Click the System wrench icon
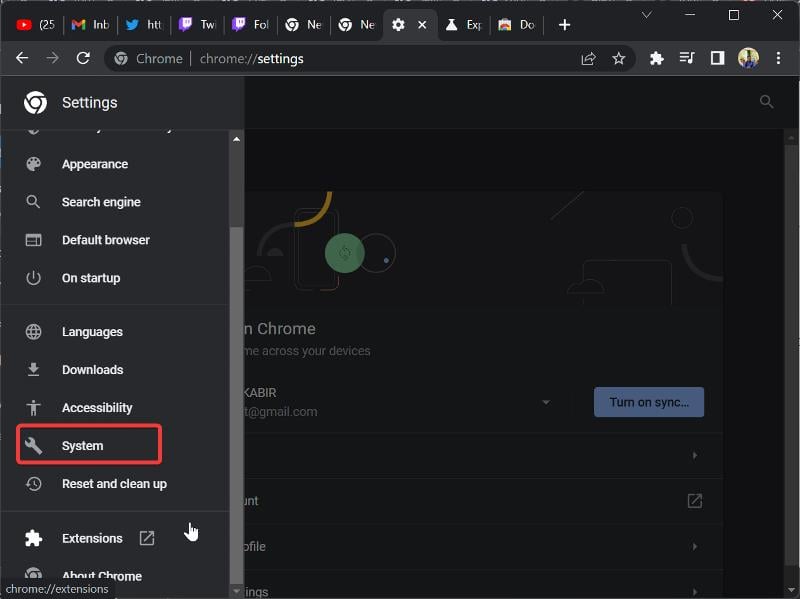 34,445
